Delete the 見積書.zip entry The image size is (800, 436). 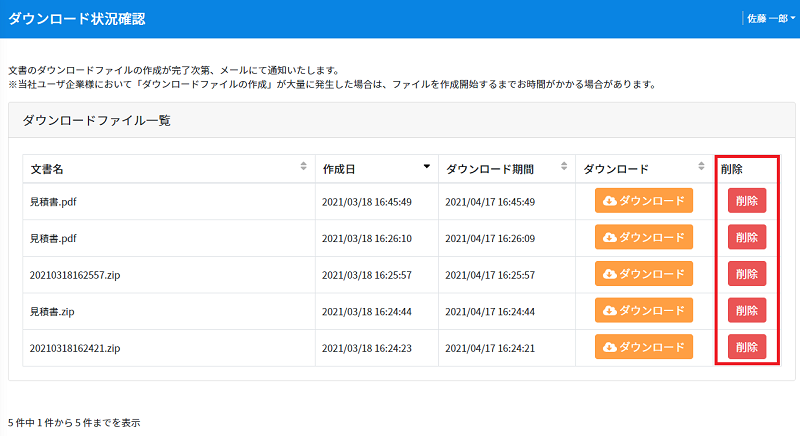coord(747,311)
